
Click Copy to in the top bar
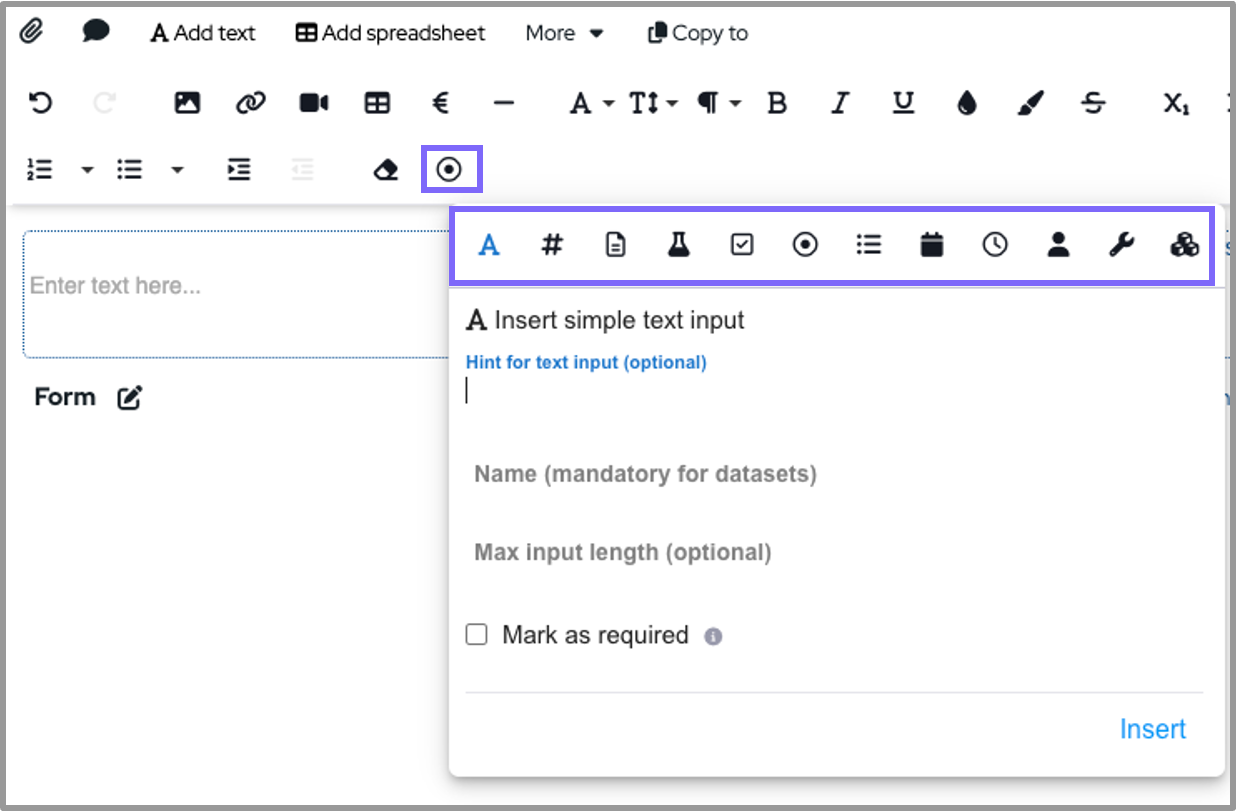[x=698, y=33]
